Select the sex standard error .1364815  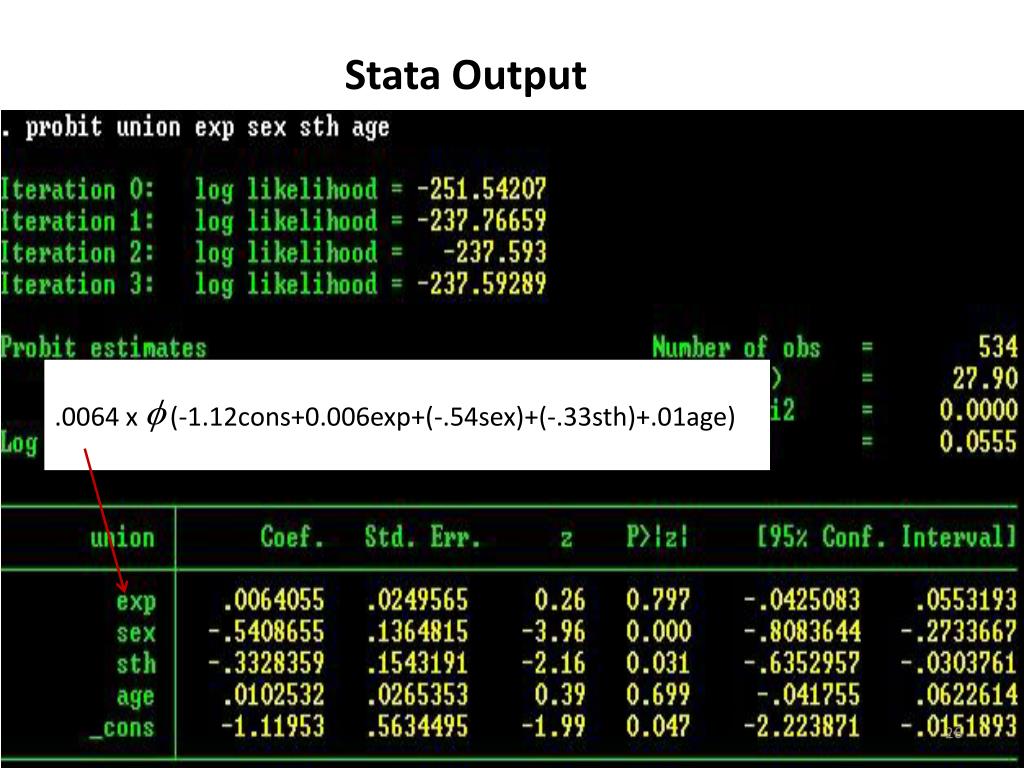pos(416,632)
